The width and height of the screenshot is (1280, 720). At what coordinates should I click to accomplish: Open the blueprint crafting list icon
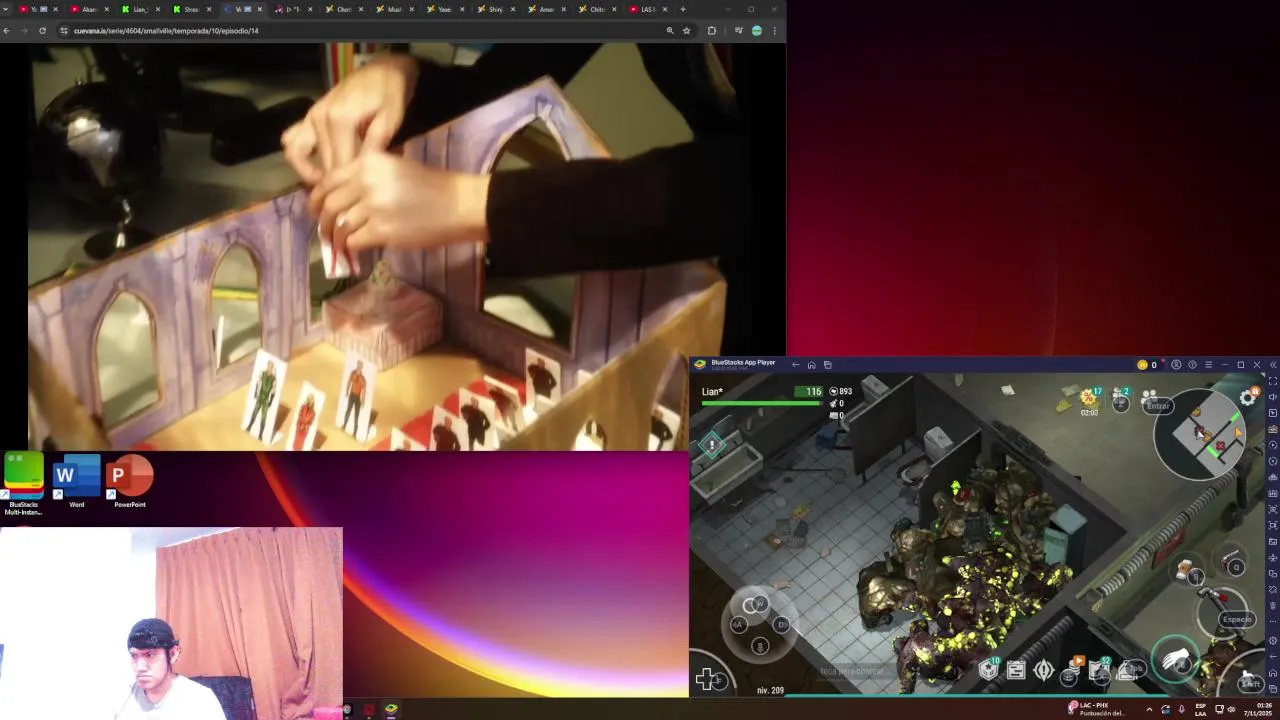click(1016, 671)
